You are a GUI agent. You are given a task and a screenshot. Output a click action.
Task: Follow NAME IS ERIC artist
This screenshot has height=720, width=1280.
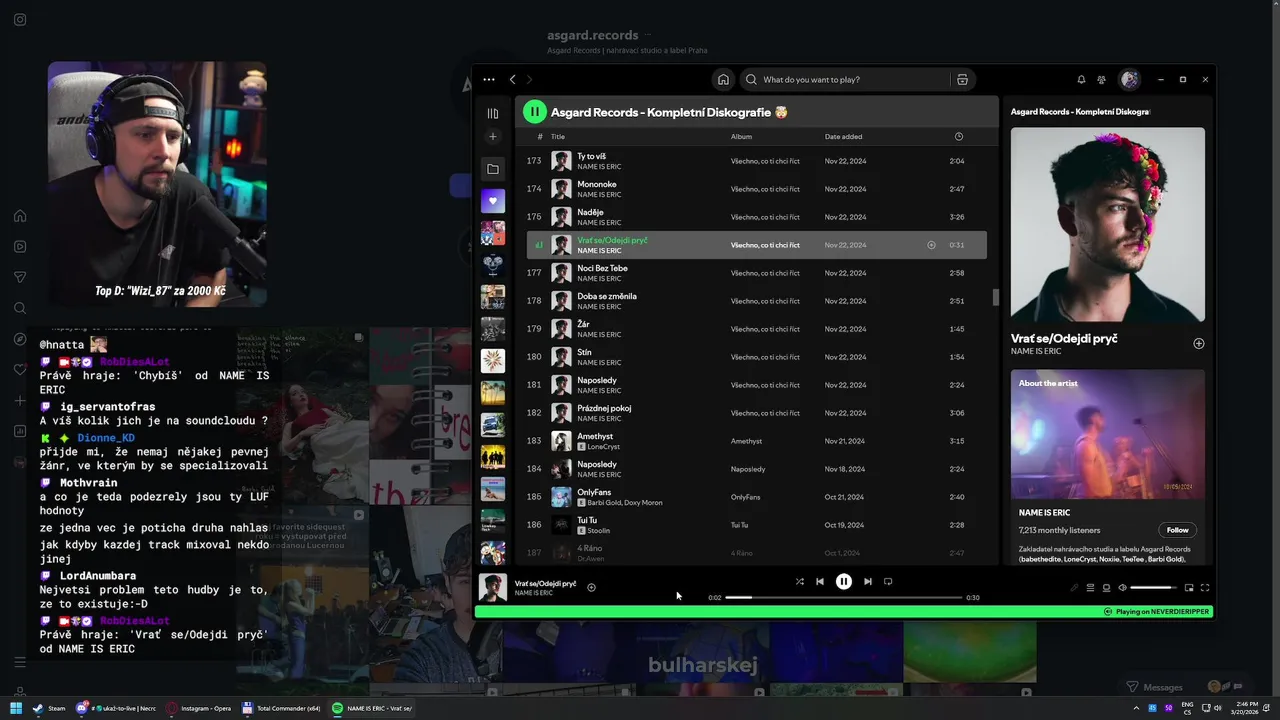[1177, 530]
